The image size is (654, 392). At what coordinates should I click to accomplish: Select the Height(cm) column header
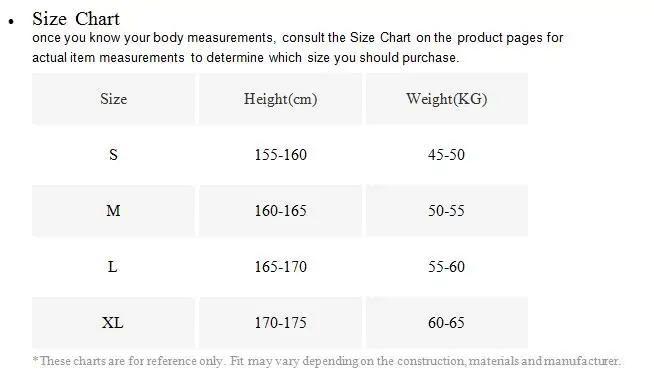(x=280, y=99)
